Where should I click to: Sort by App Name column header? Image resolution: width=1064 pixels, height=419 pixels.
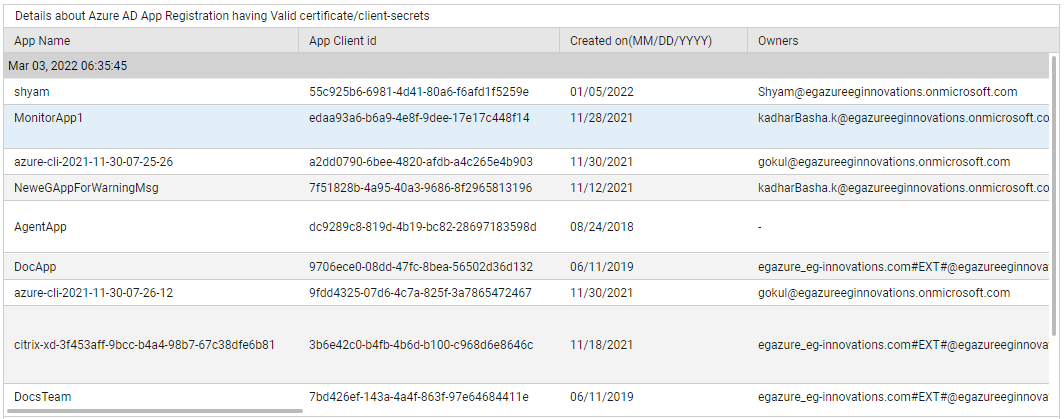[151, 41]
